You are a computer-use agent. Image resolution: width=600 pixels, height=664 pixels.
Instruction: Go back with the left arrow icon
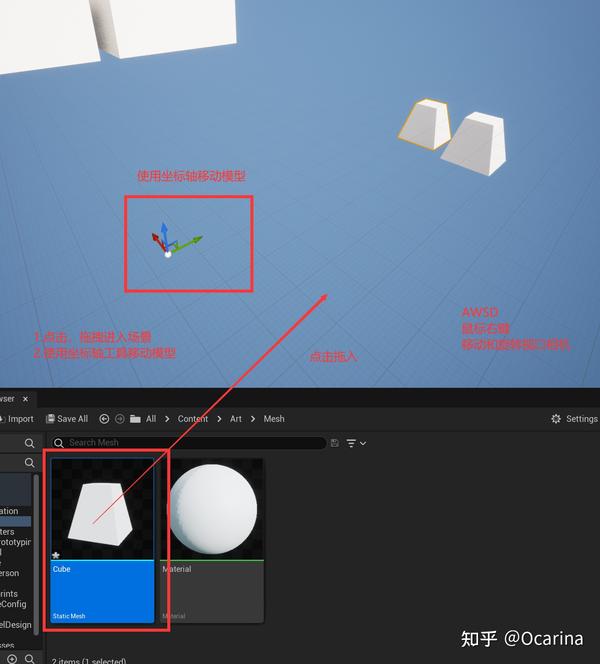104,419
